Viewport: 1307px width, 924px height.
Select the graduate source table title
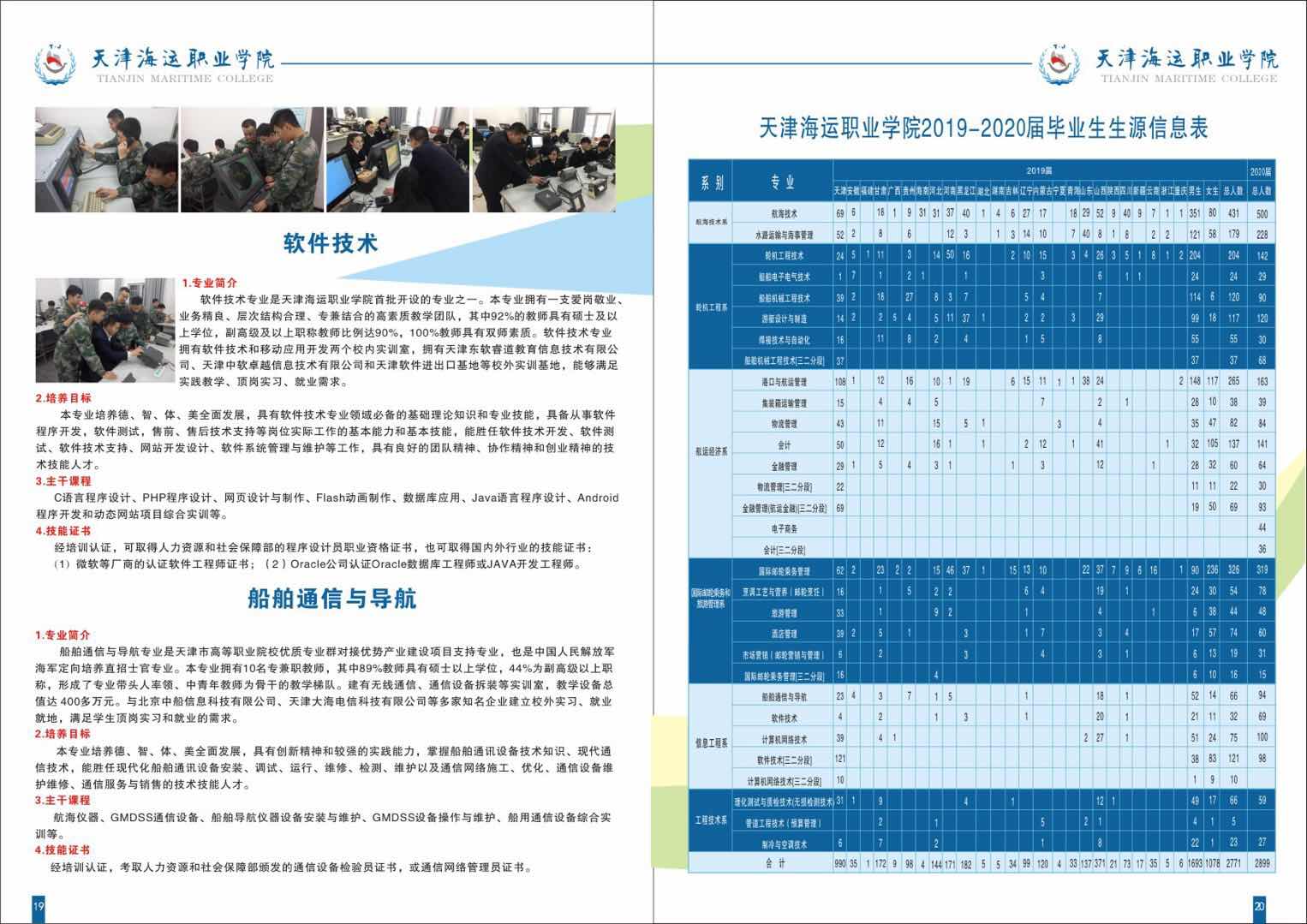pyautogui.click(x=983, y=128)
